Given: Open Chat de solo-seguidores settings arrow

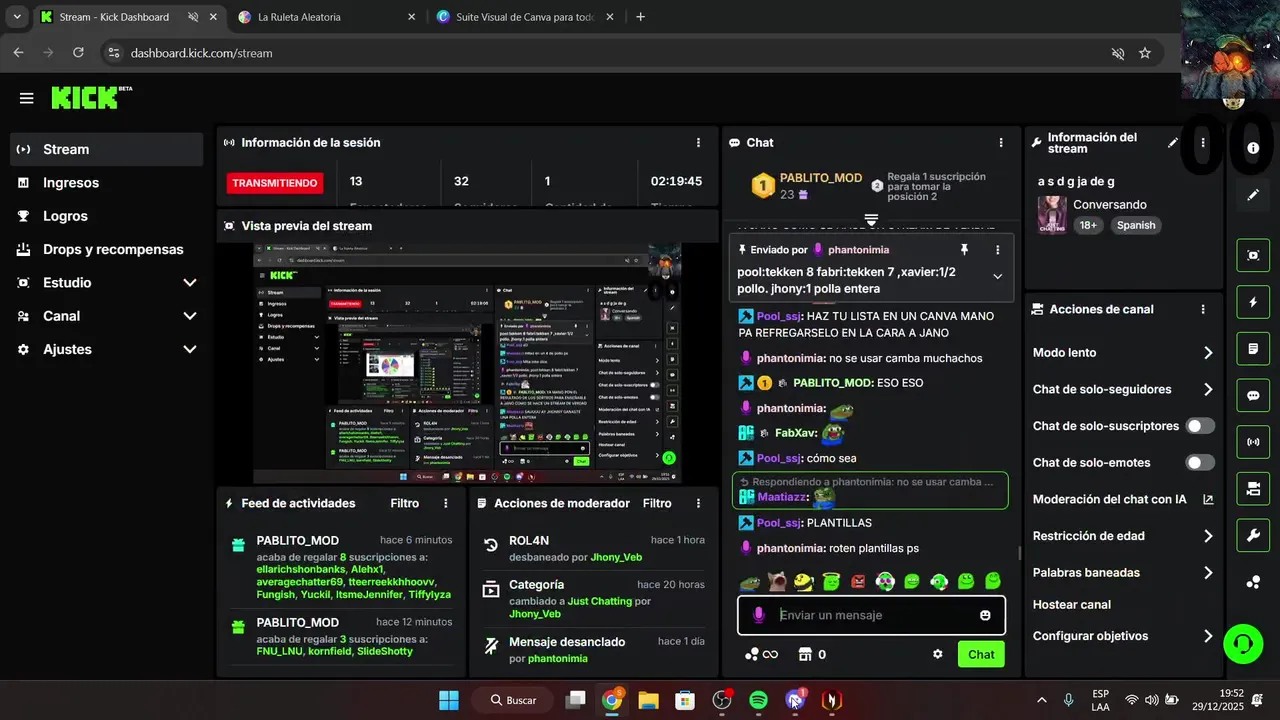Looking at the screenshot, I should click(x=1208, y=390).
